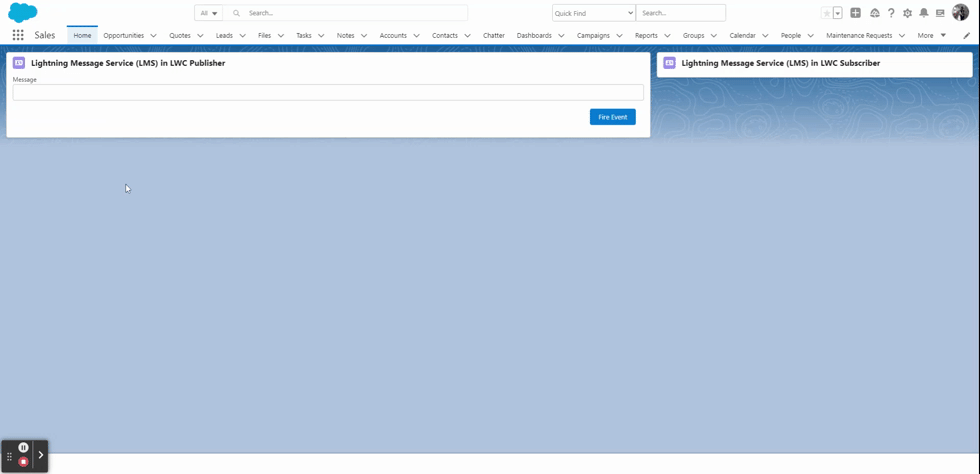Viewport: 980px width, 474px height.
Task: Expand the recorder widget chevron
Action: point(41,455)
